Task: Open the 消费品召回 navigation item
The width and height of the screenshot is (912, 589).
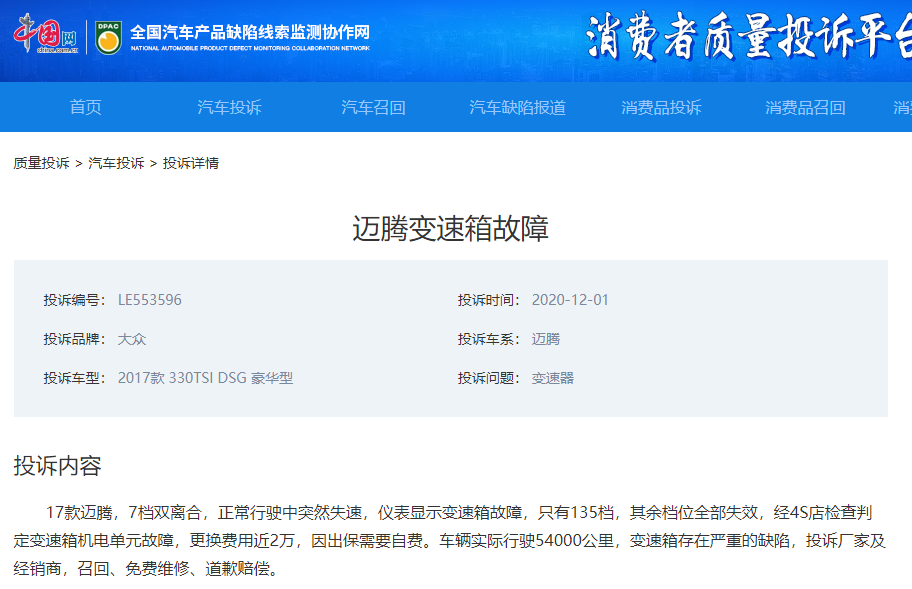Action: click(805, 107)
